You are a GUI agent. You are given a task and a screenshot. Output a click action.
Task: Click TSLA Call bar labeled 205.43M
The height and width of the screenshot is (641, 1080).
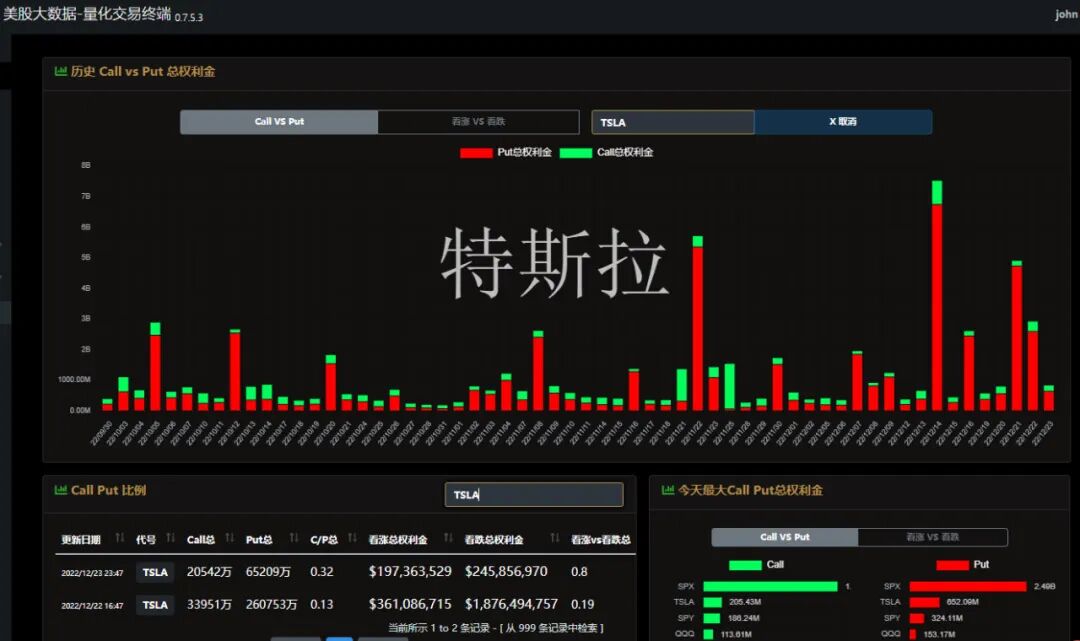pyautogui.click(x=712, y=602)
